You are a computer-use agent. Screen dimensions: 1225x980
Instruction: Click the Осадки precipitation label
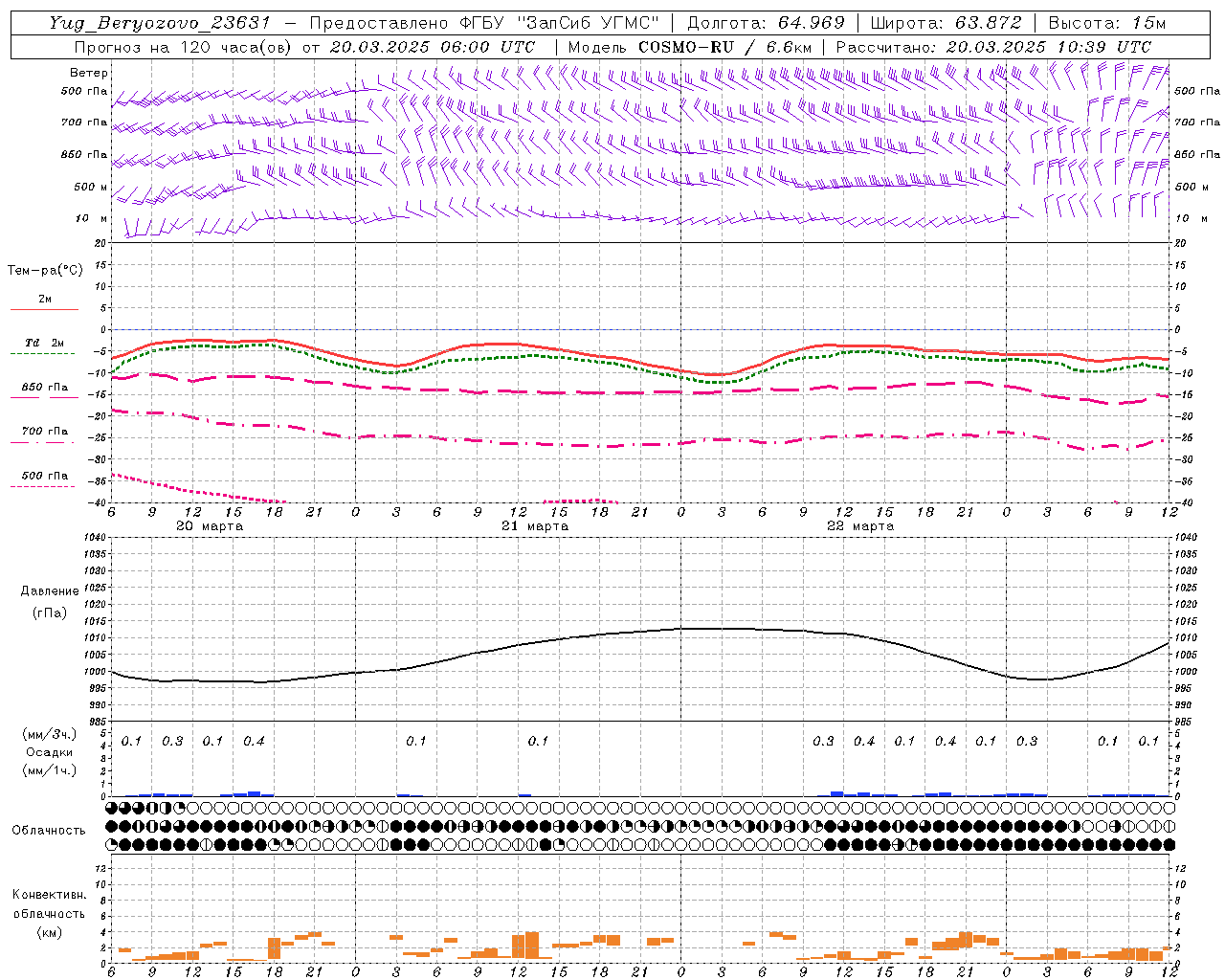[x=50, y=752]
